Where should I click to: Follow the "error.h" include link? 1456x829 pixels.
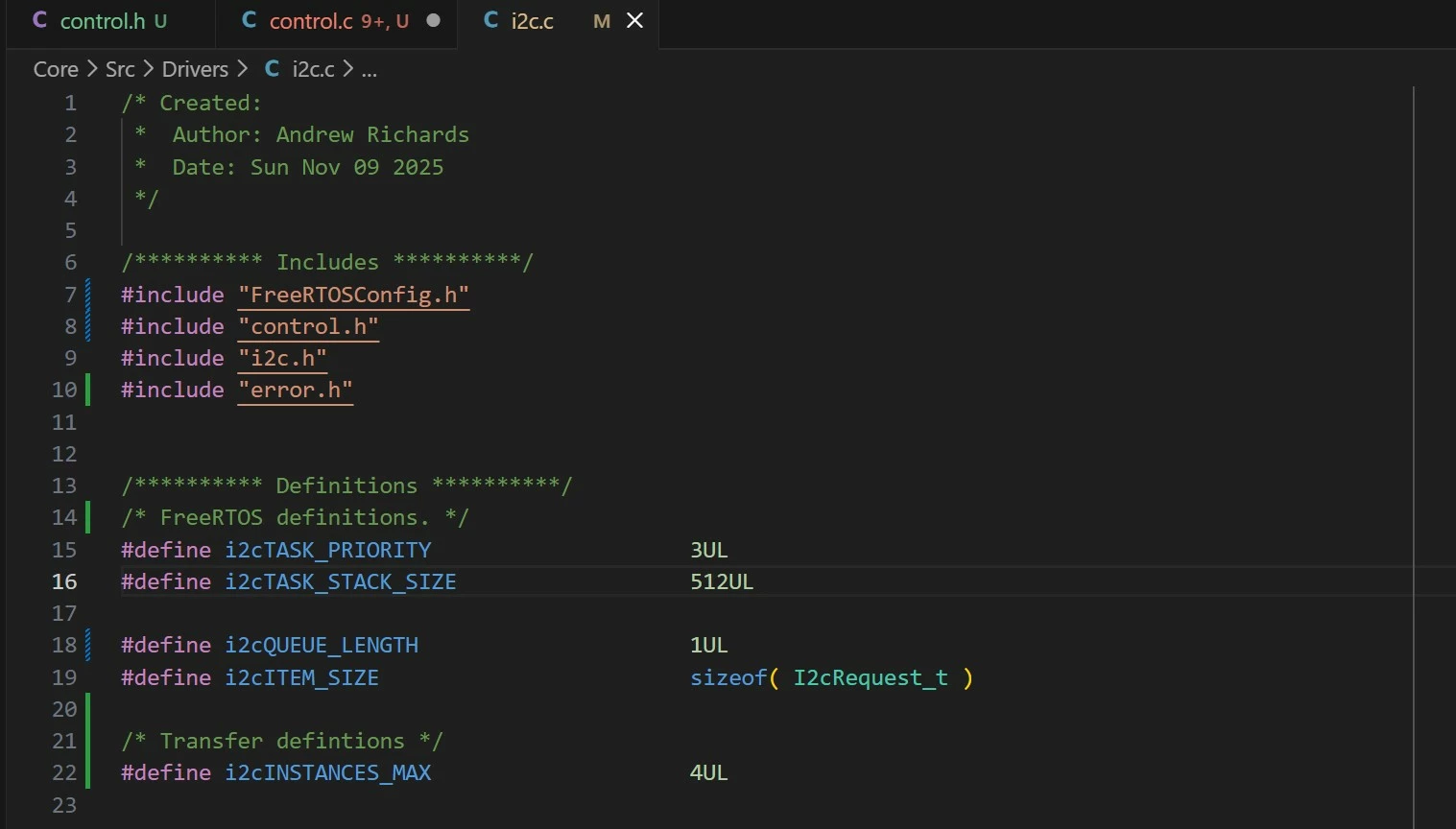296,390
